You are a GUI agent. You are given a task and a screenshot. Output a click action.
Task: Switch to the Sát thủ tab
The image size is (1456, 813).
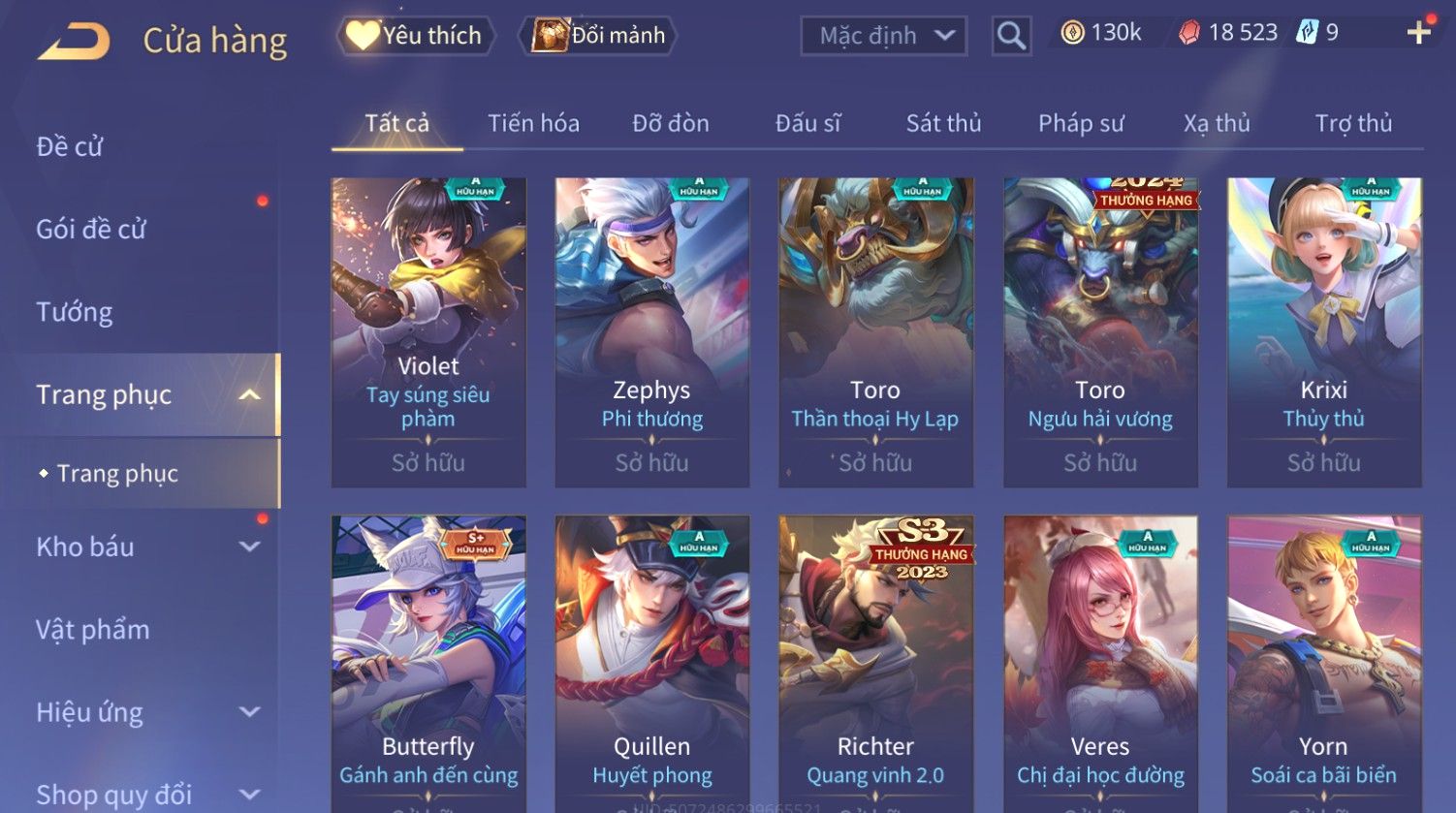[x=943, y=123]
